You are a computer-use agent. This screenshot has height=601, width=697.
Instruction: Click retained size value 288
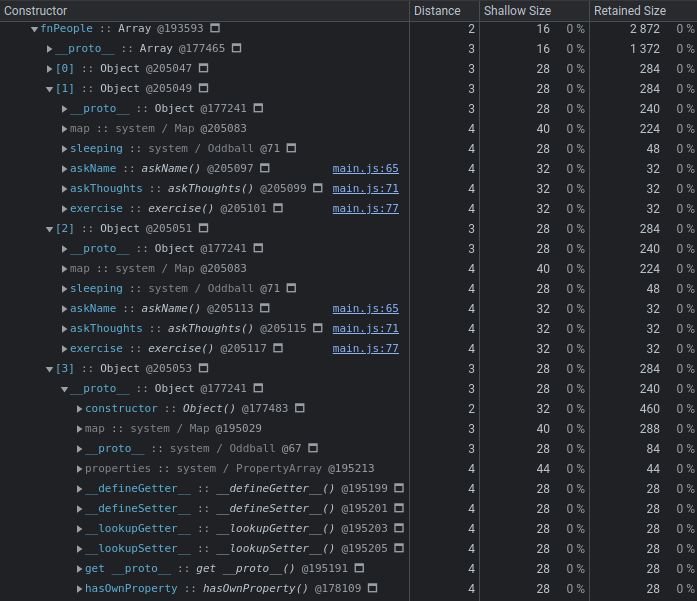click(x=650, y=429)
